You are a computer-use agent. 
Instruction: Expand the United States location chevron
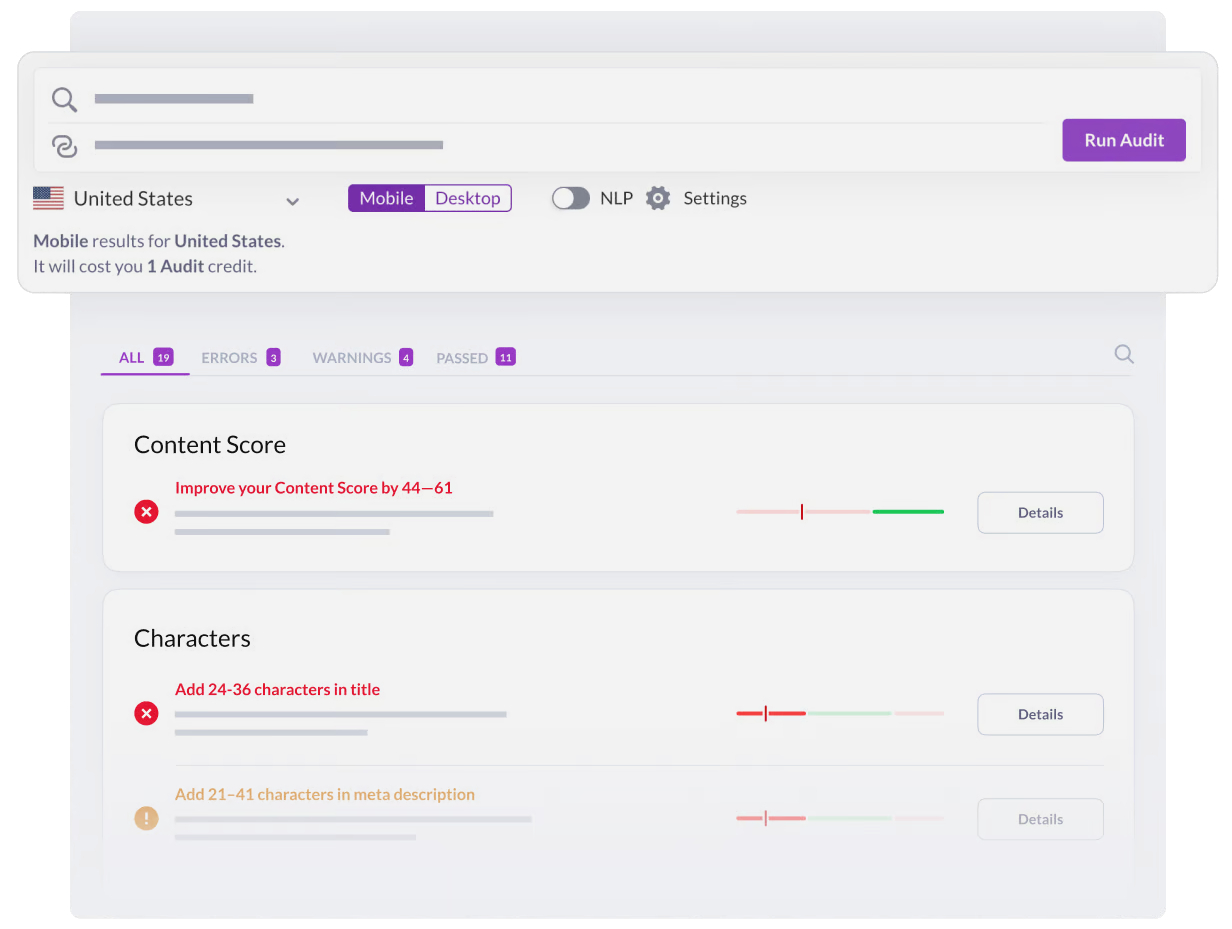click(x=293, y=201)
